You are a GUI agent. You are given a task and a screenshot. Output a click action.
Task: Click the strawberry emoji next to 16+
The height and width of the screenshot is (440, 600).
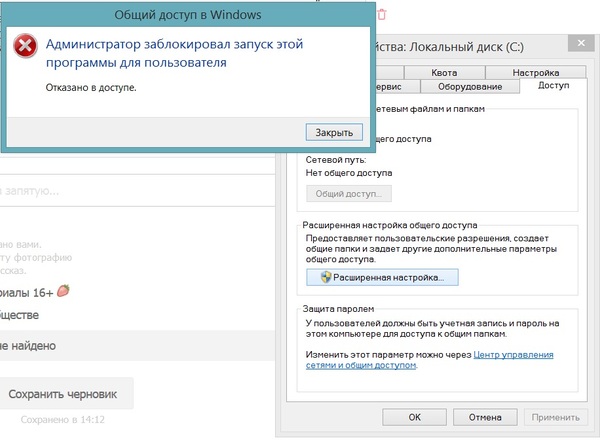63,291
